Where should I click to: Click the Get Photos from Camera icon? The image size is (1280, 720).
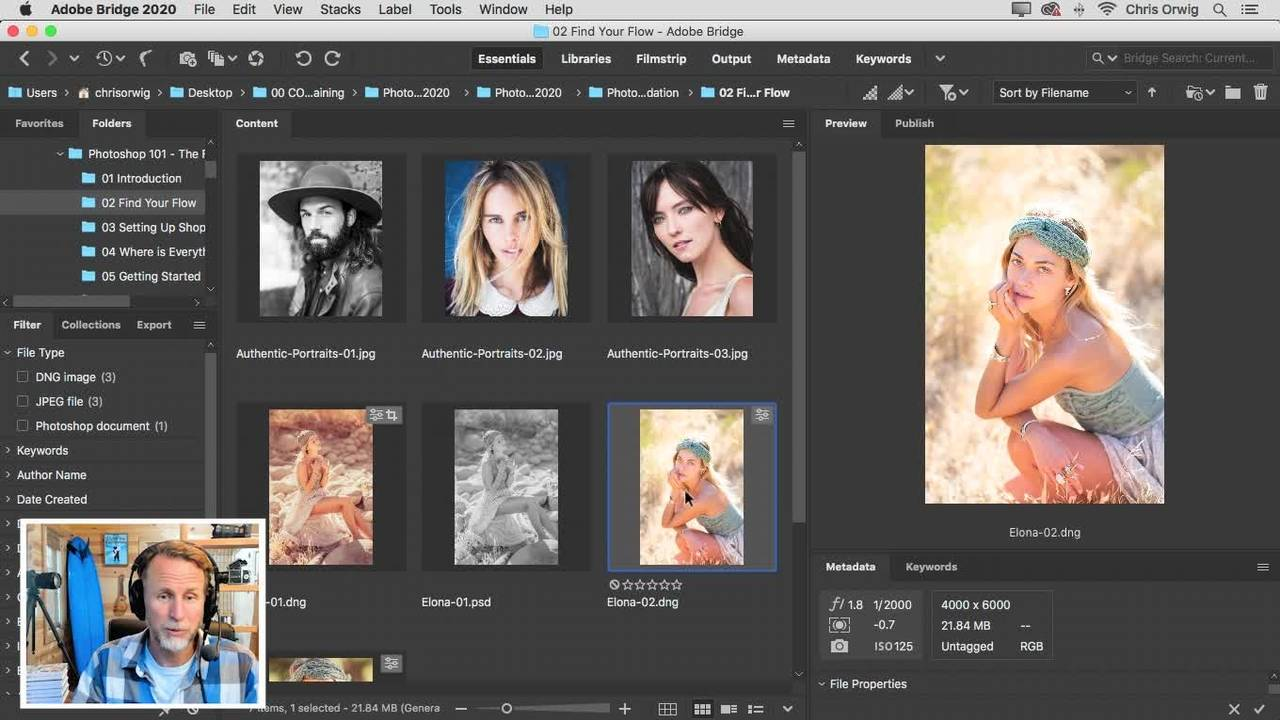[x=187, y=59]
